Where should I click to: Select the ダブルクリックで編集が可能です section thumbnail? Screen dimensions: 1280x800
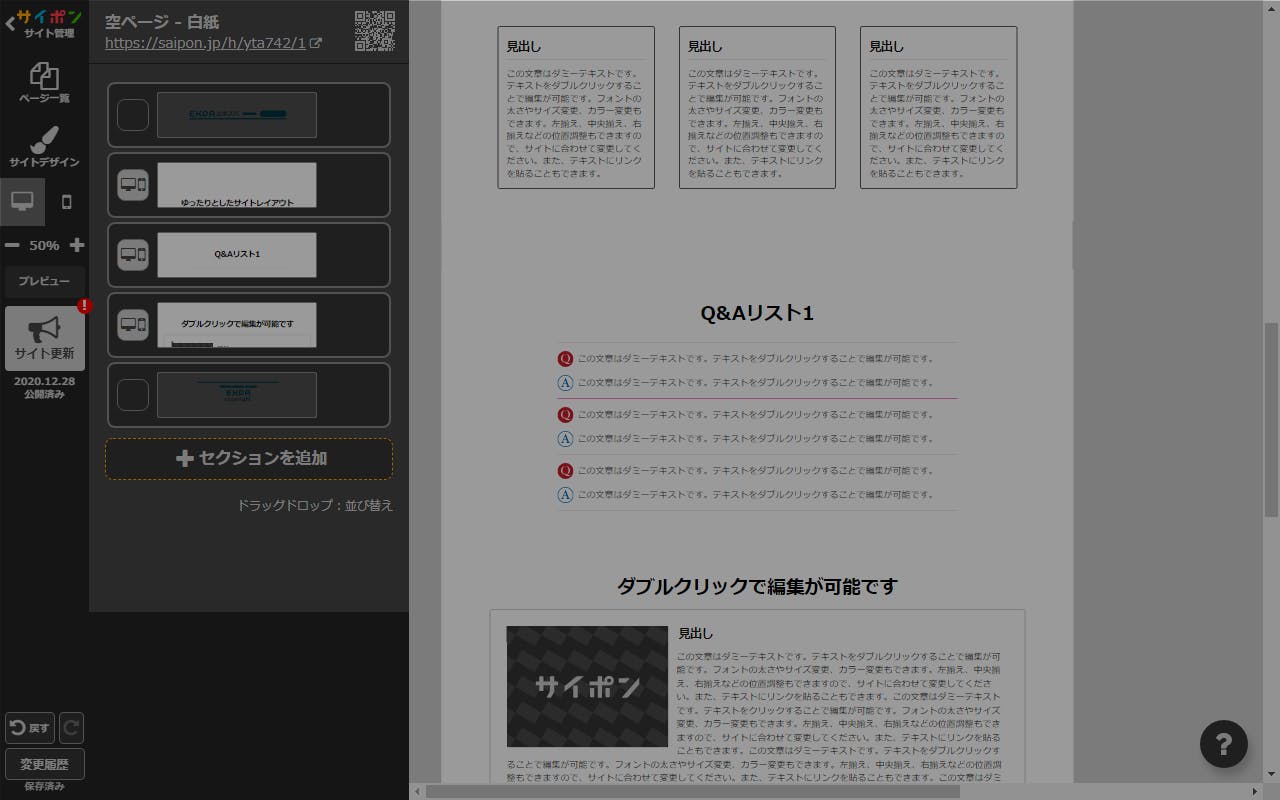237,325
